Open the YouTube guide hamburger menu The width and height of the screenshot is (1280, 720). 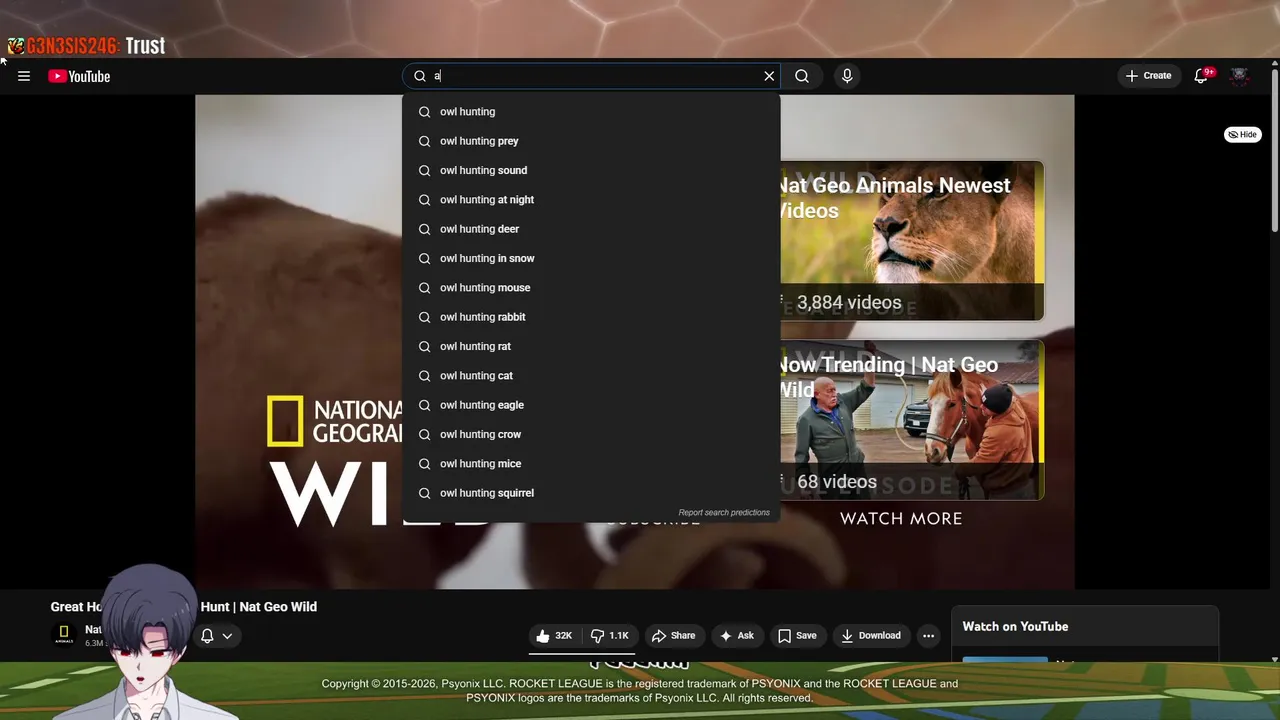tap(24, 76)
